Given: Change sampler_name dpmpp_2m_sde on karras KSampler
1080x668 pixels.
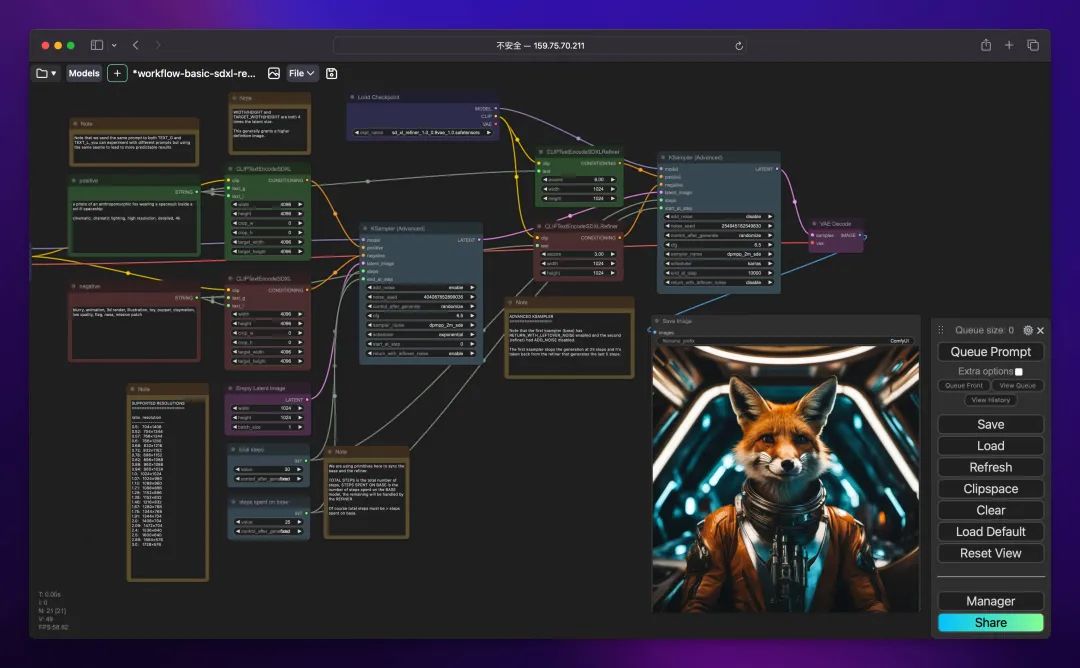Looking at the screenshot, I should (x=718, y=254).
